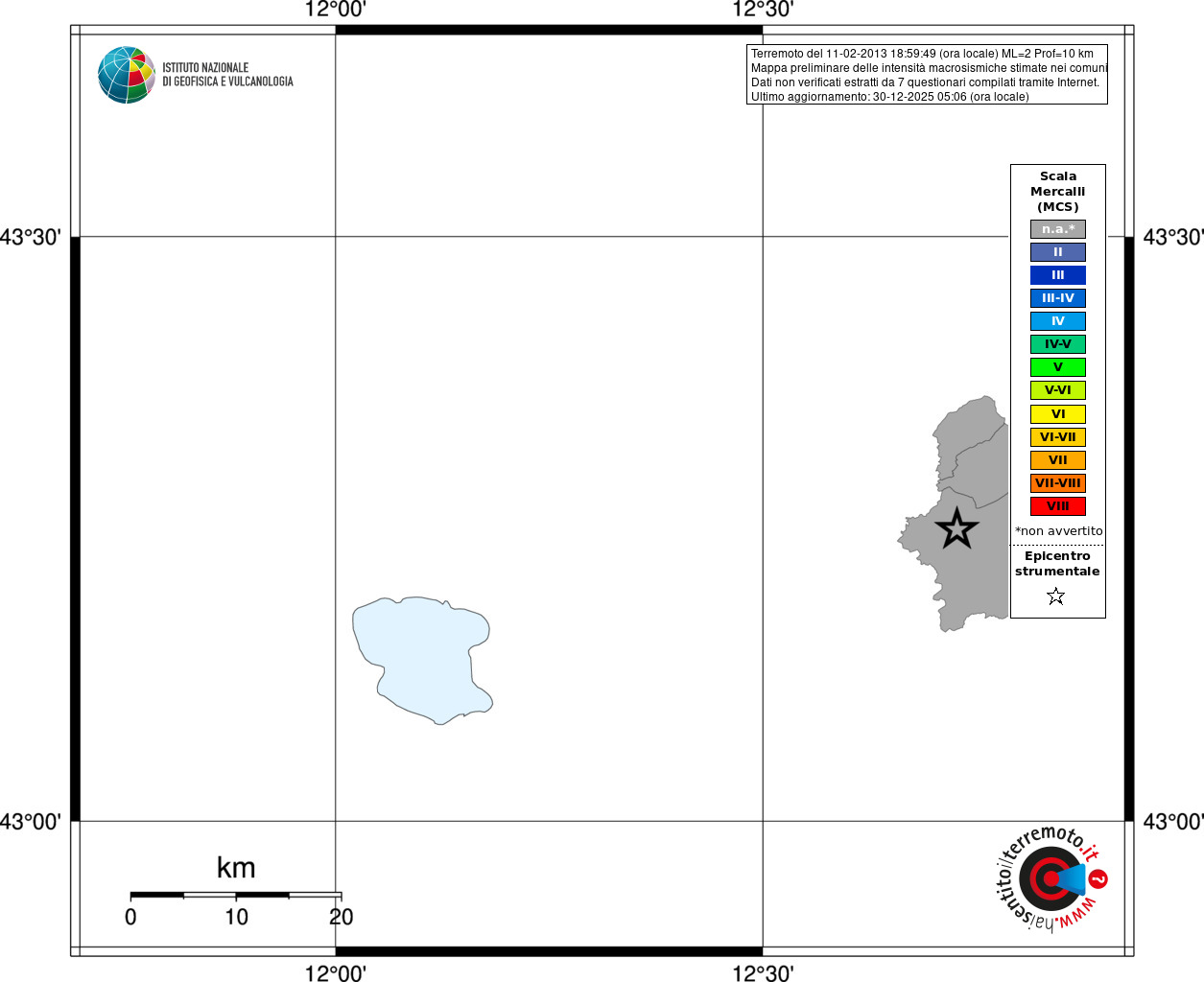Click the 'Epicentro strumentale' legend label
Image resolution: width=1204 pixels, height=982 pixels.
click(1057, 564)
